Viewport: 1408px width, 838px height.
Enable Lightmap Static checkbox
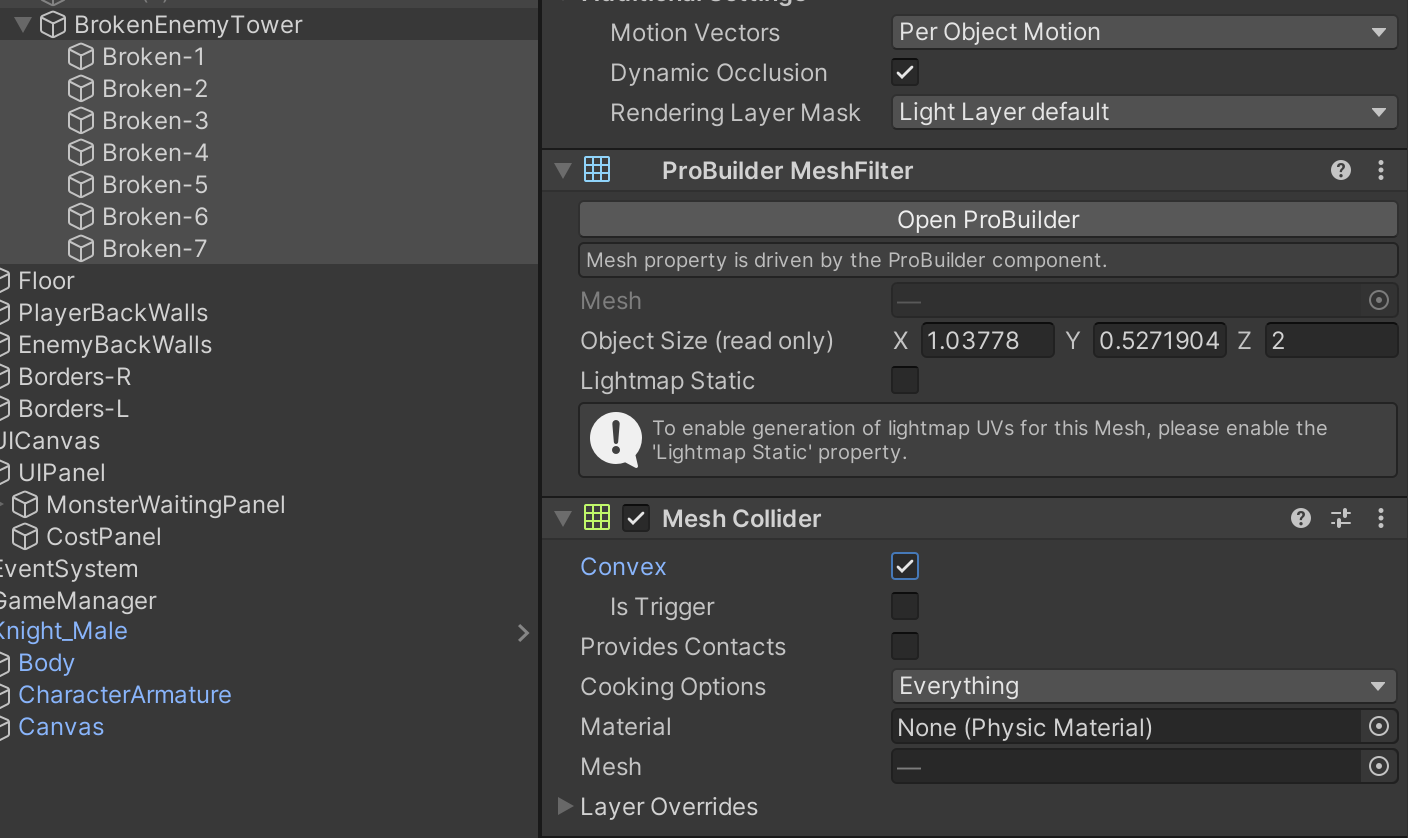click(x=905, y=380)
